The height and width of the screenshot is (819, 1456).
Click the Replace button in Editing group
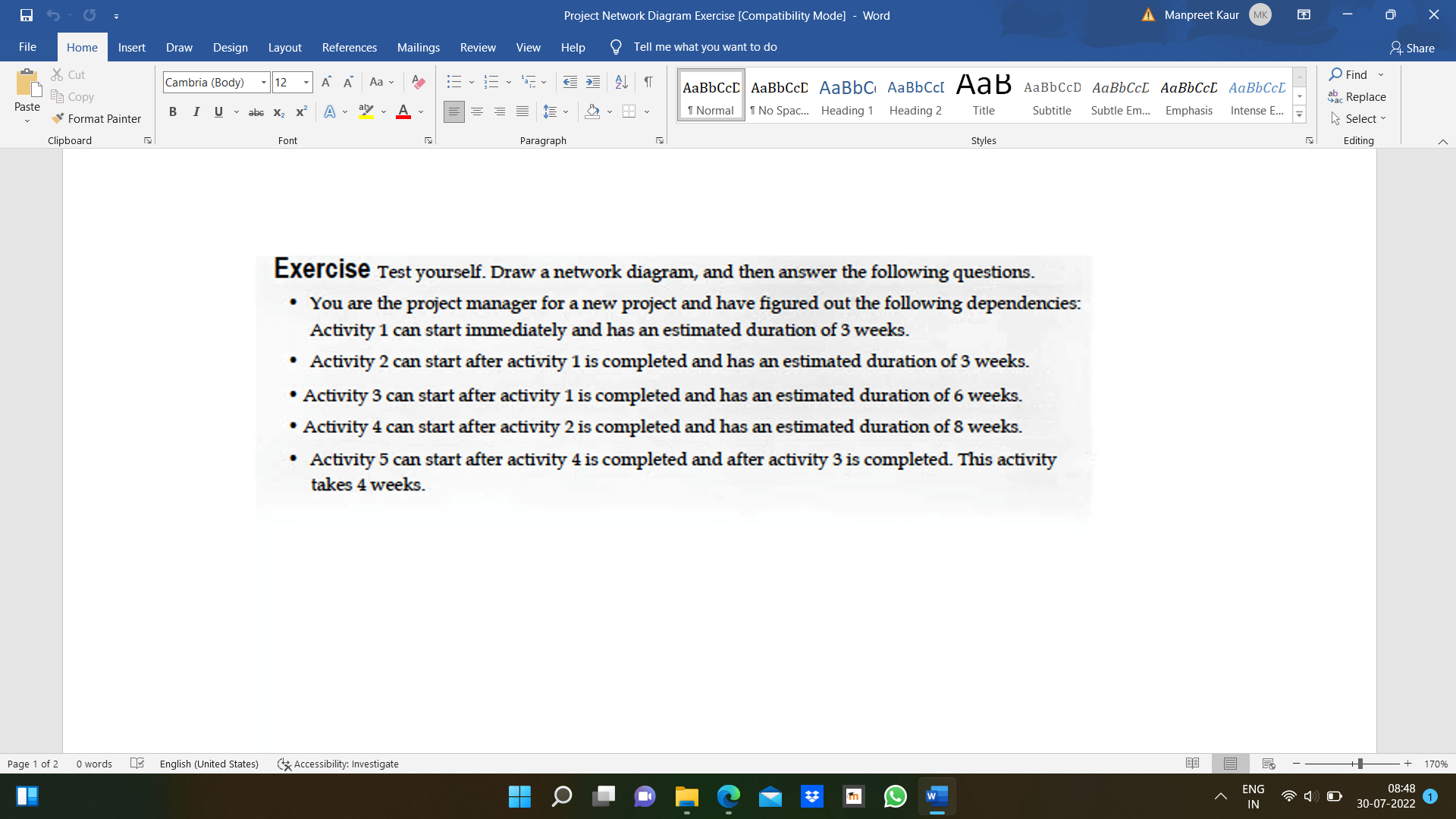pyautogui.click(x=1363, y=97)
